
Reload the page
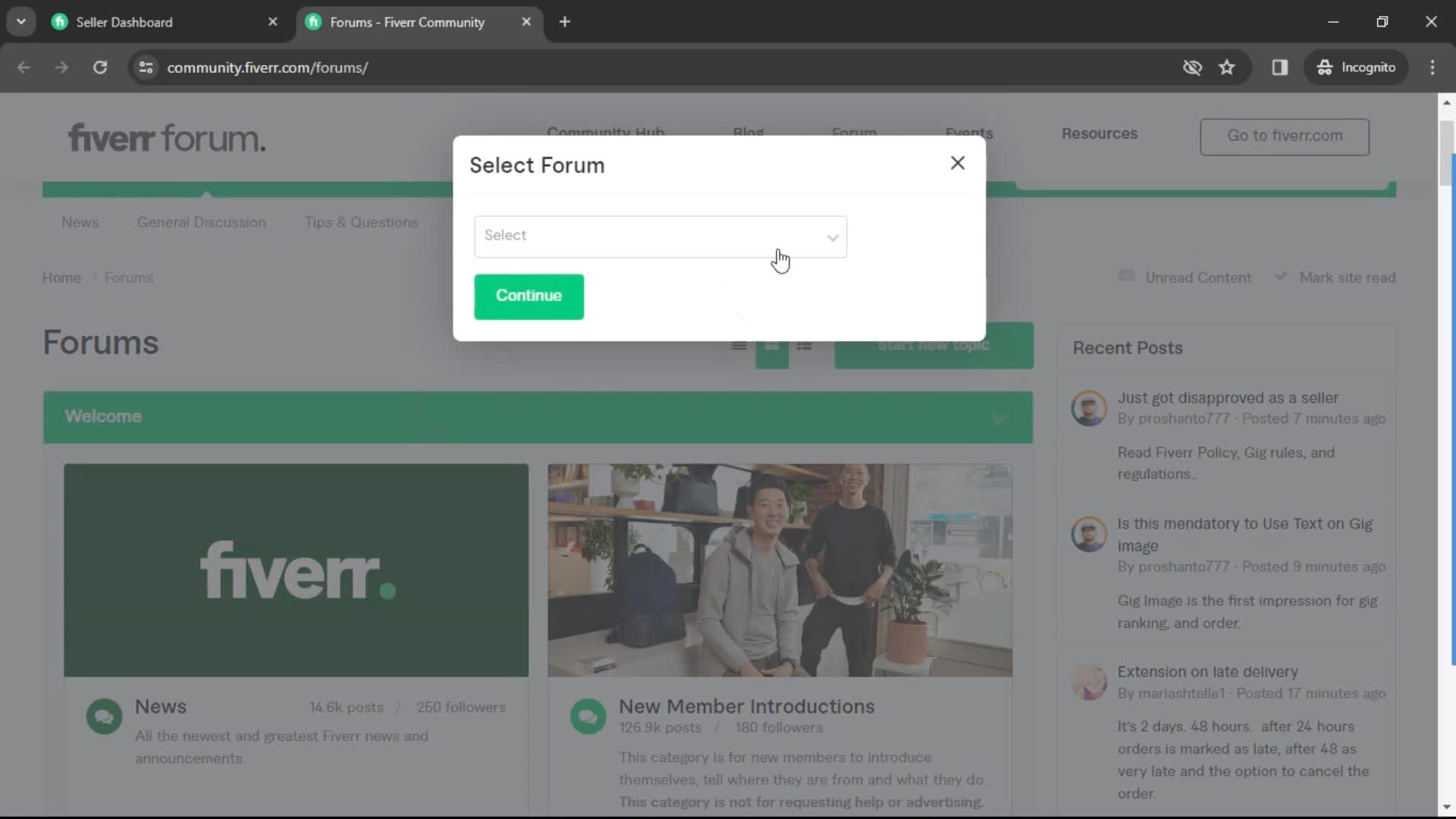[x=100, y=67]
